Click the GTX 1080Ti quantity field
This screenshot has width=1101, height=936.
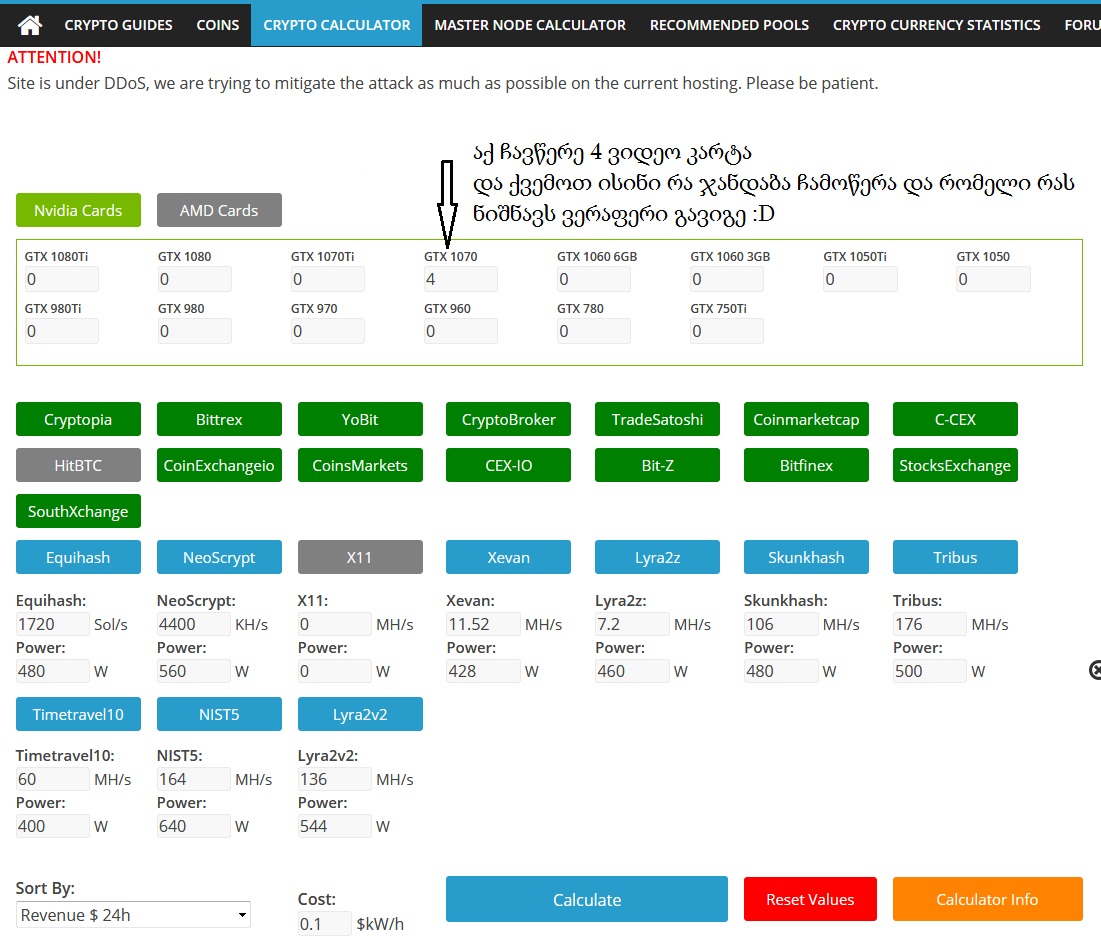(61, 279)
